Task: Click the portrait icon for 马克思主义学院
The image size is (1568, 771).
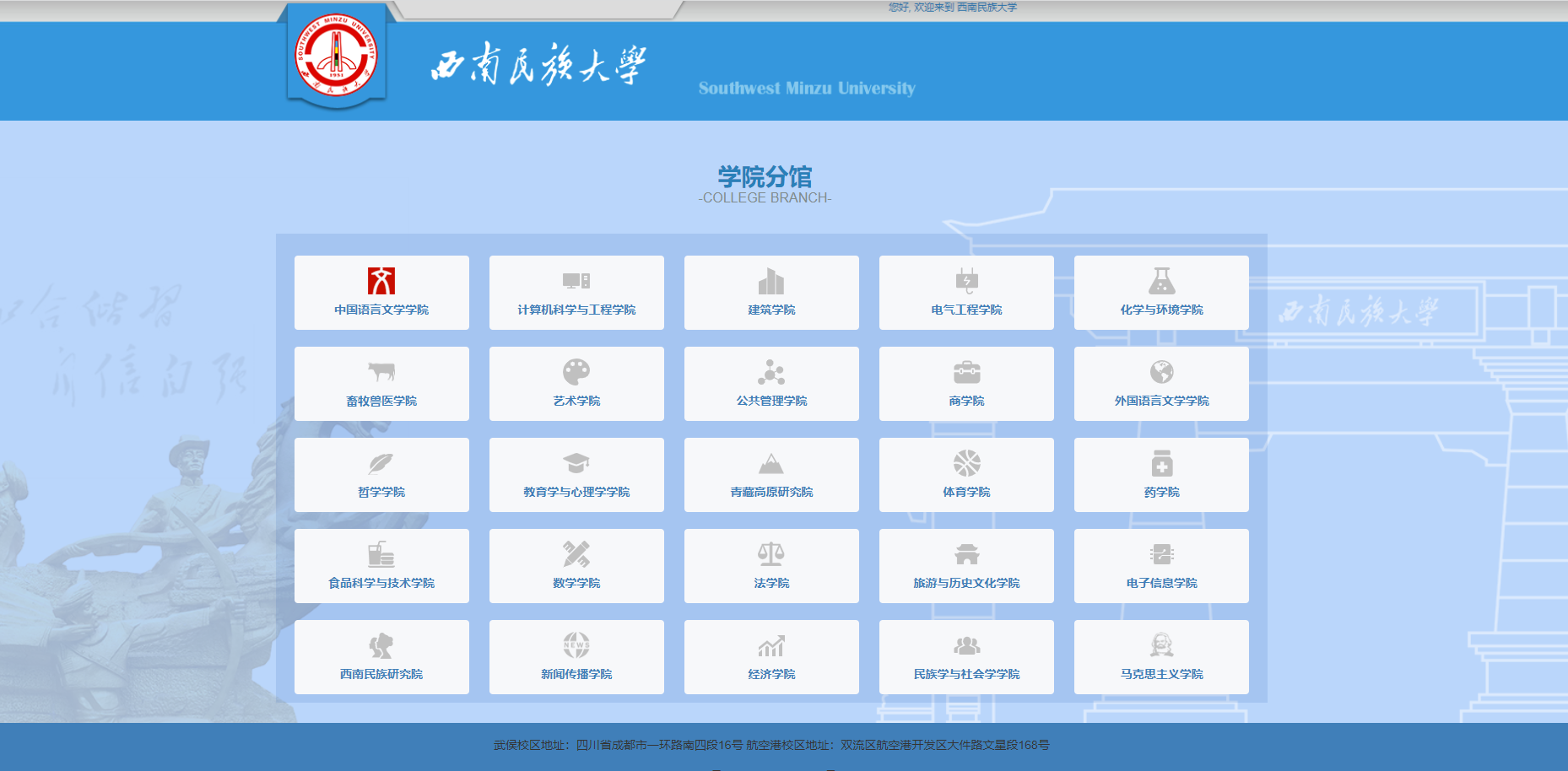Action: 1161,645
